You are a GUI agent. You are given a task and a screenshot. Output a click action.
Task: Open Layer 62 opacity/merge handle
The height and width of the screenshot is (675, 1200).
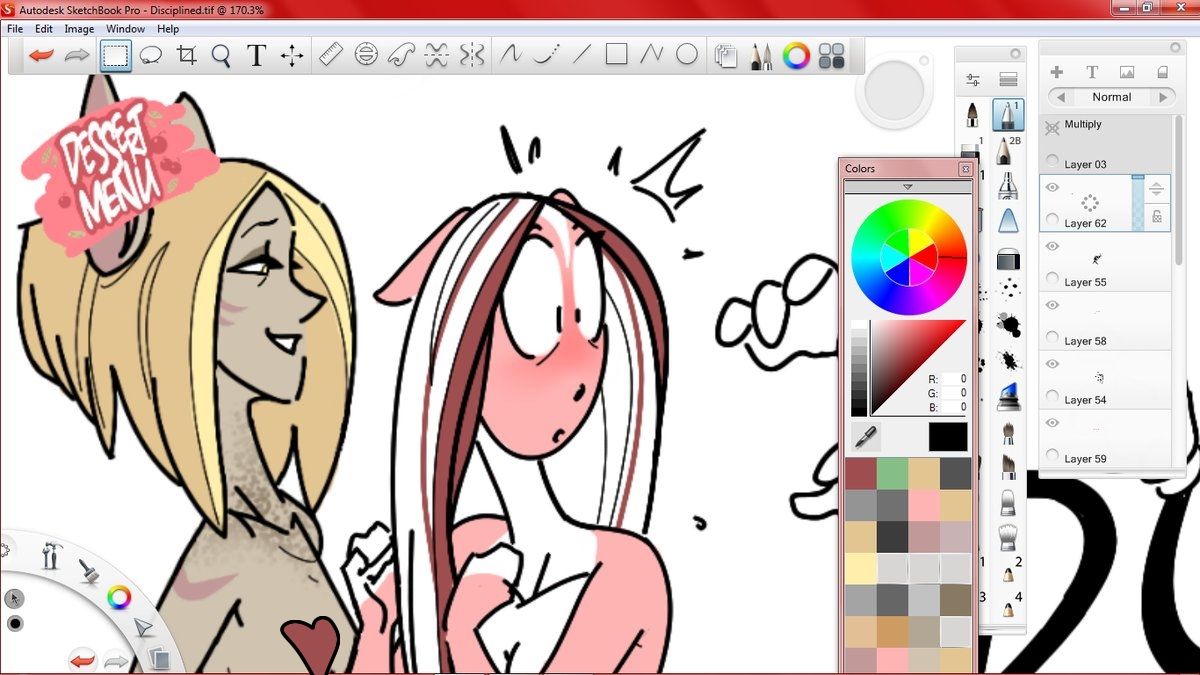point(1156,188)
